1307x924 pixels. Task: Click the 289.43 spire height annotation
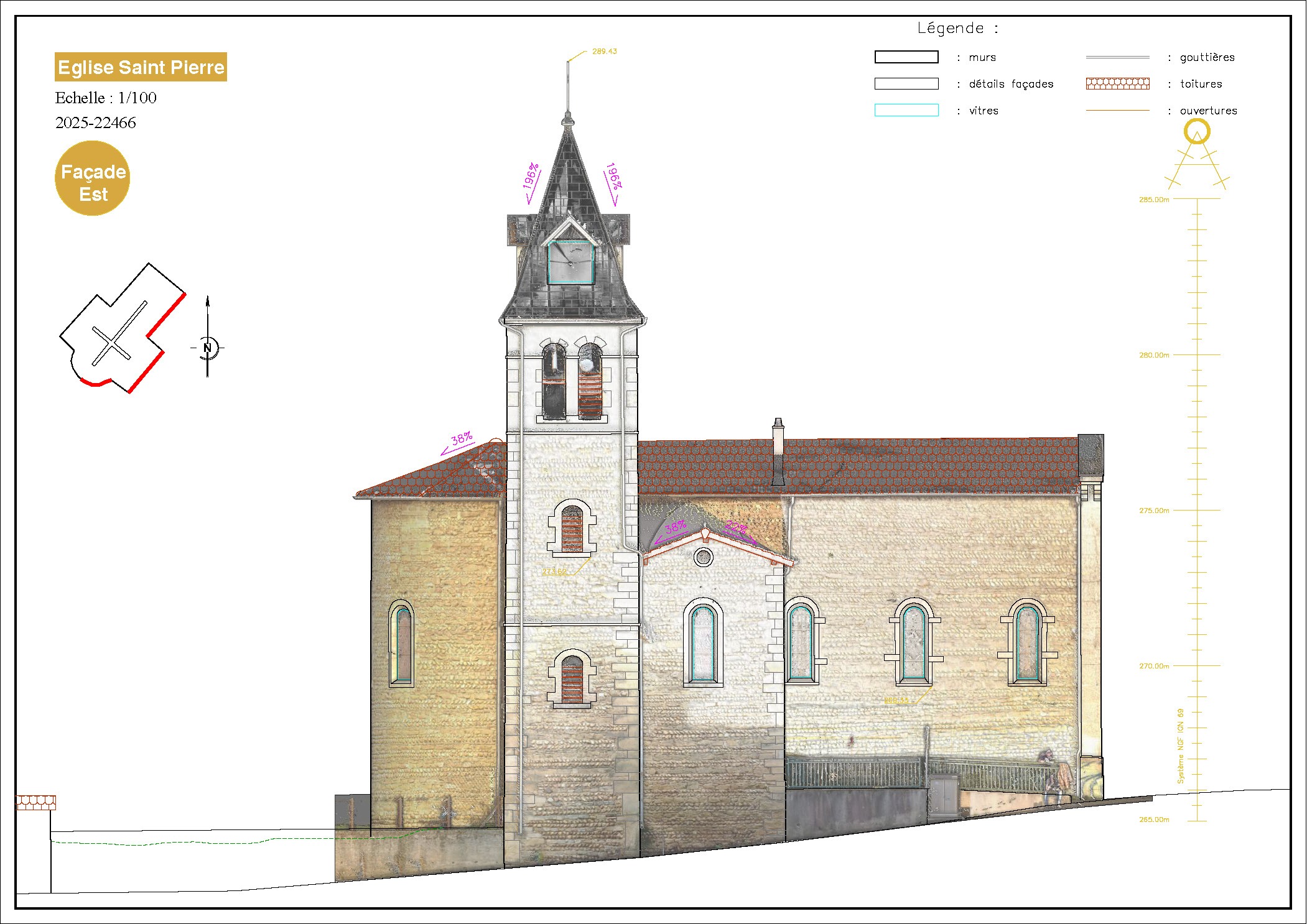(x=604, y=52)
